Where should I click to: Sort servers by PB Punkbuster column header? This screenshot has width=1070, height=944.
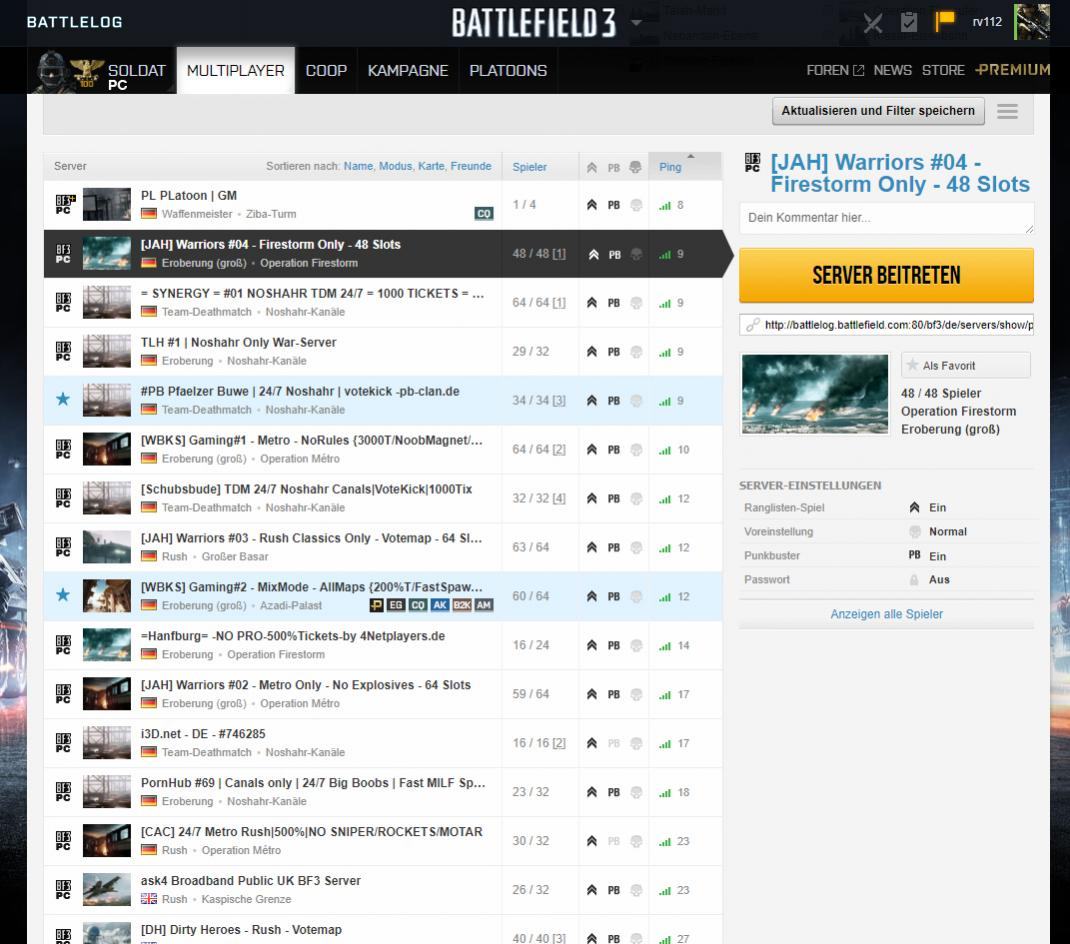pos(613,167)
